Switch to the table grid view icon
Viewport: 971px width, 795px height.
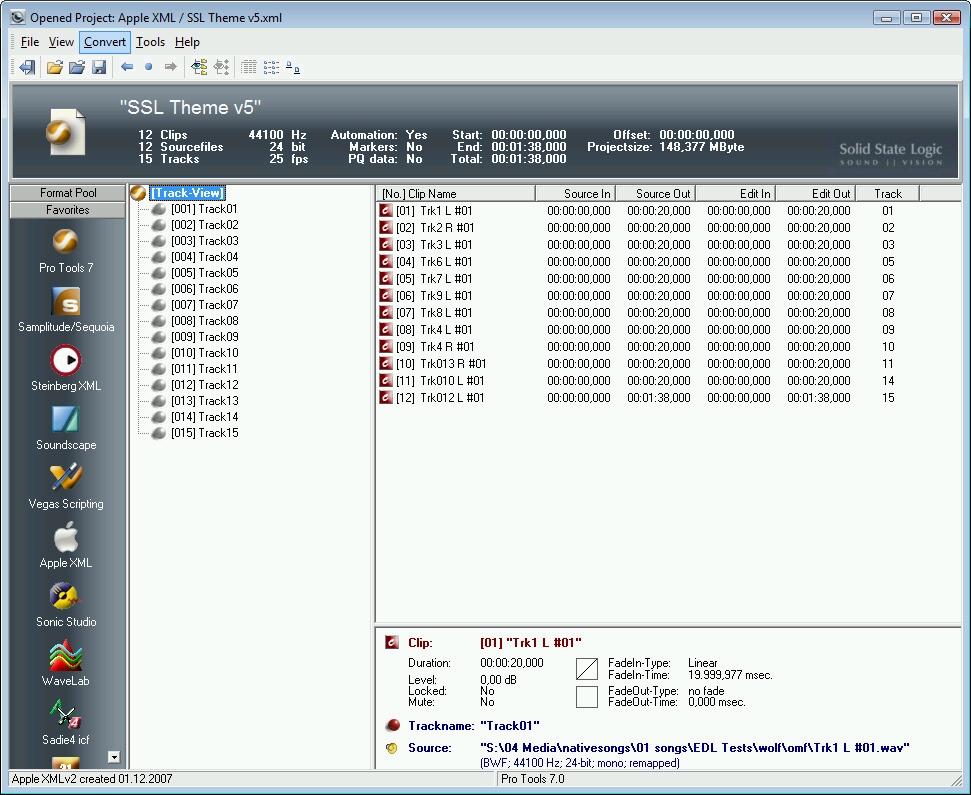point(249,67)
